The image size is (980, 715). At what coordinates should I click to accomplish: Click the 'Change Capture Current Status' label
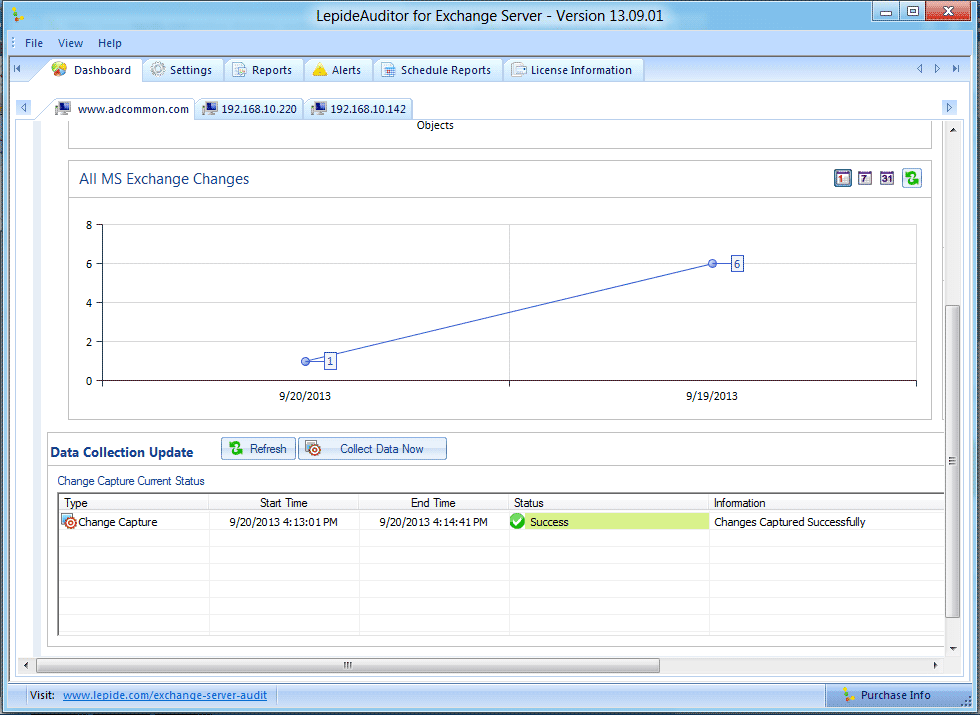coord(131,481)
